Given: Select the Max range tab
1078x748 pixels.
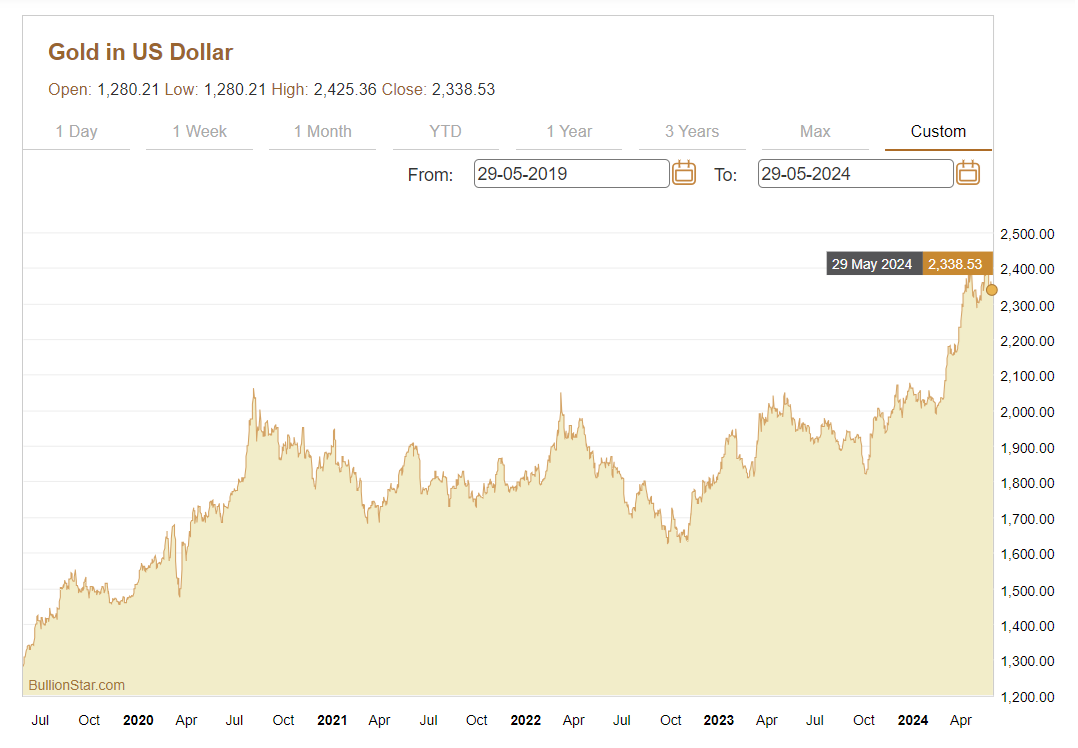Looking at the screenshot, I should (815, 132).
